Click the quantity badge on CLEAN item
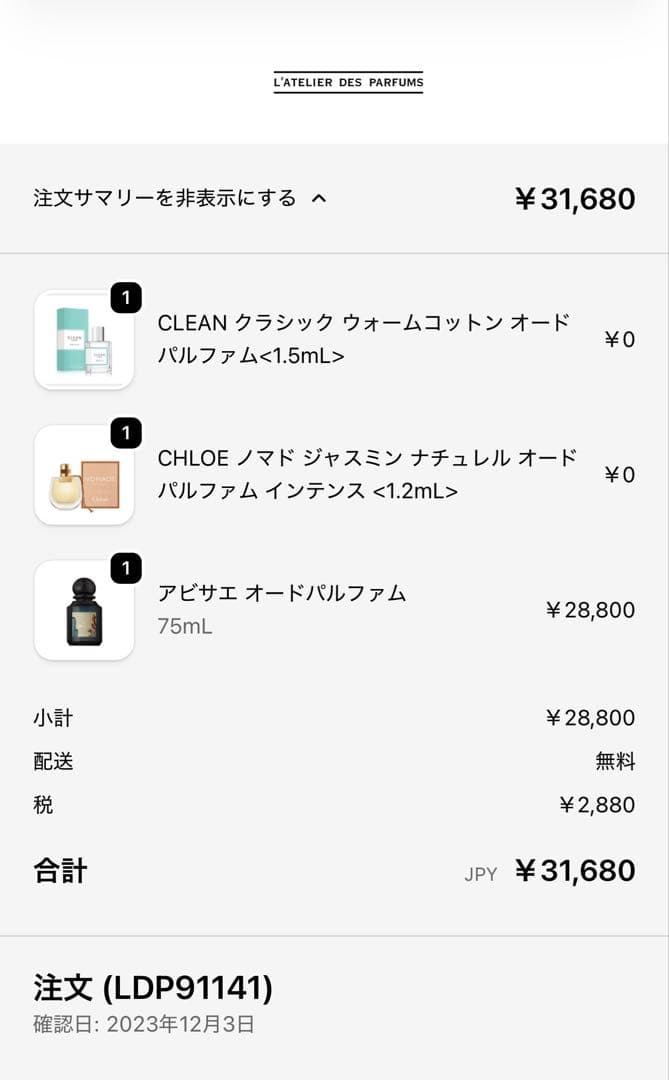The image size is (669, 1080). click(126, 297)
